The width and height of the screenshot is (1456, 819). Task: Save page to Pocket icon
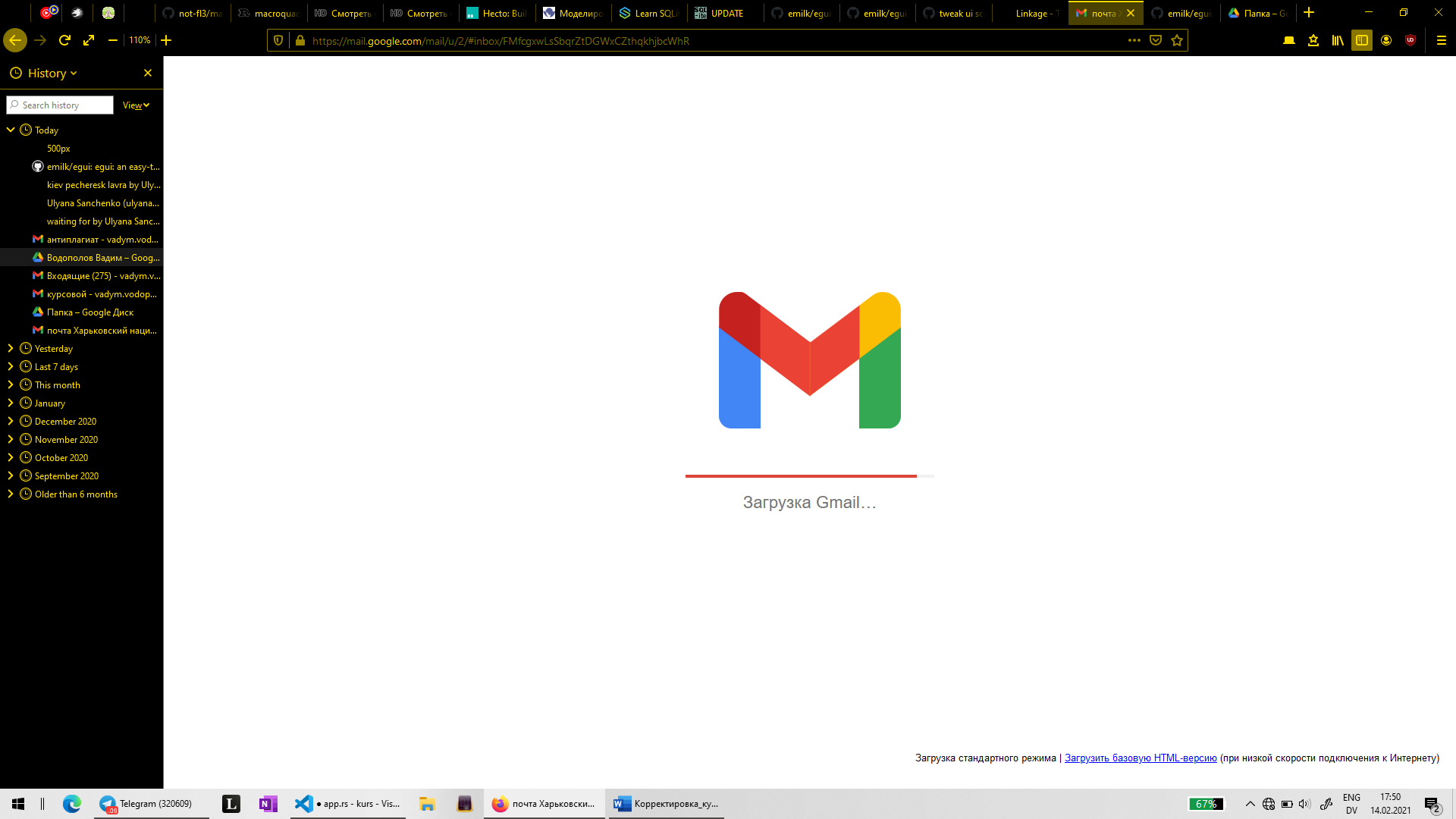click(1156, 40)
